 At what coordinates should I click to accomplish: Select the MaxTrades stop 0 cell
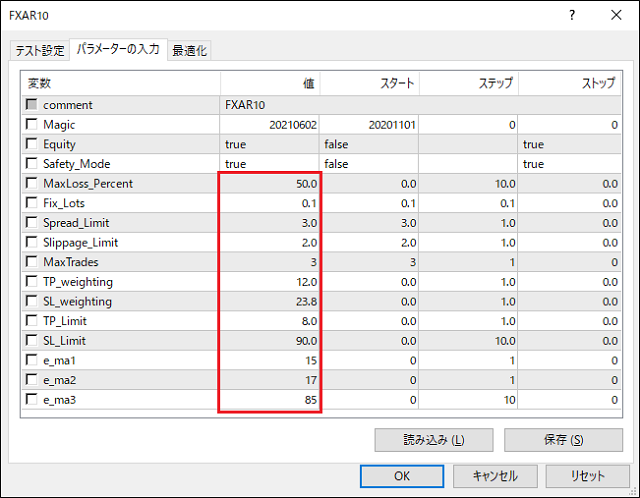[570, 262]
